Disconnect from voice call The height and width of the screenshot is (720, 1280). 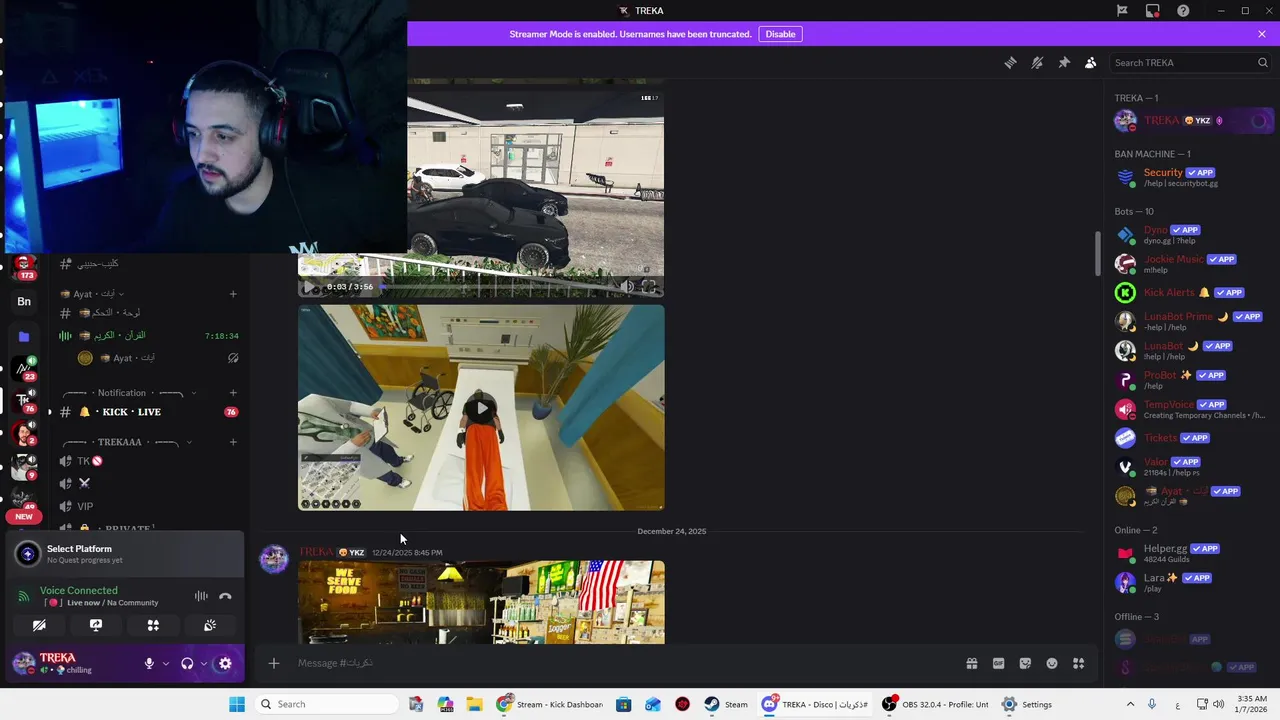225,596
